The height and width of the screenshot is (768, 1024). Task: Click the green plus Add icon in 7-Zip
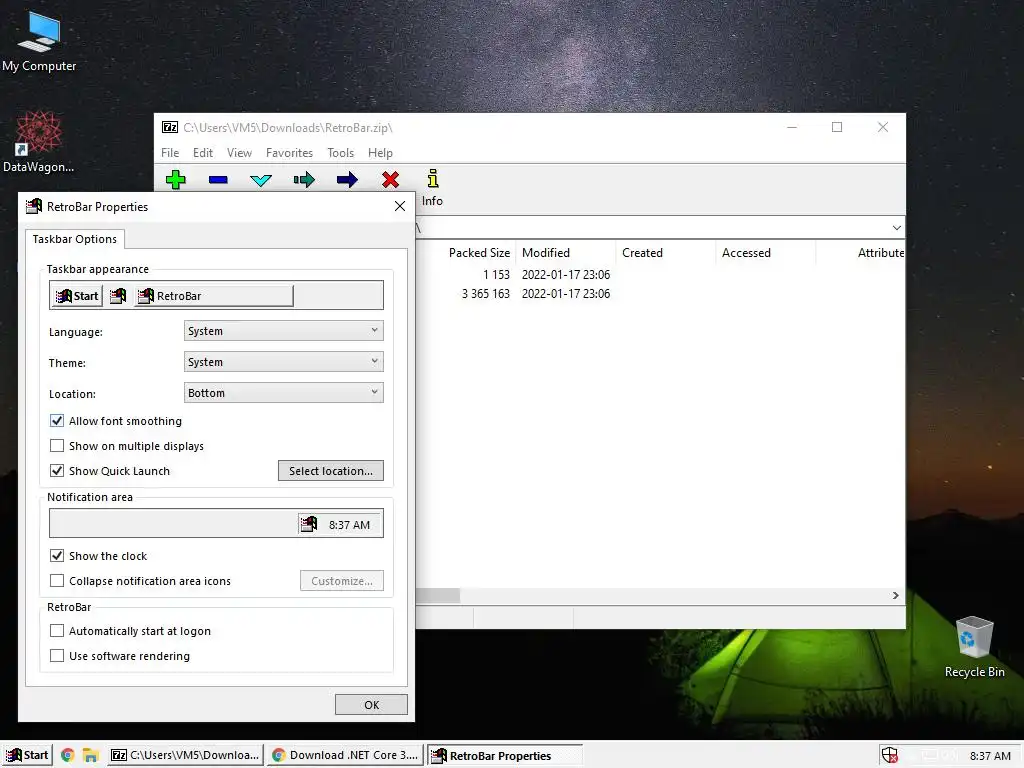[x=176, y=180]
